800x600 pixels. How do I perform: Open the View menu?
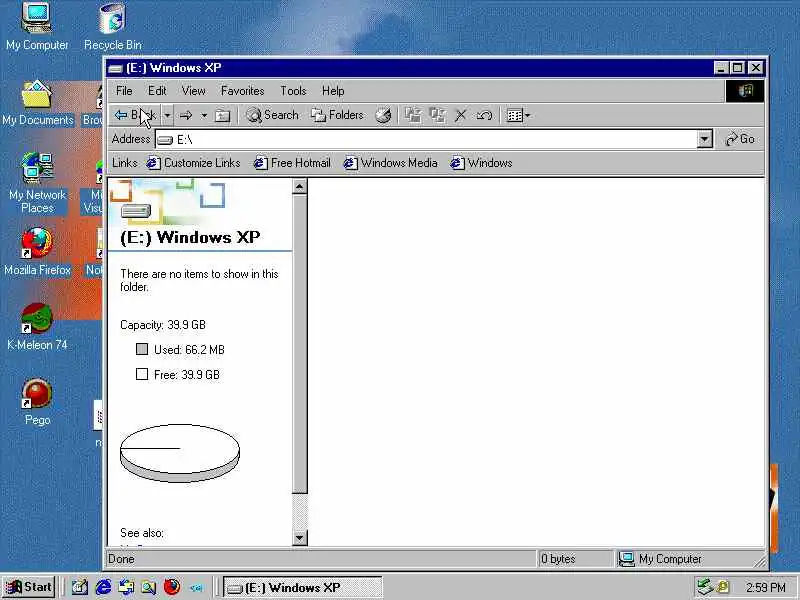point(193,91)
